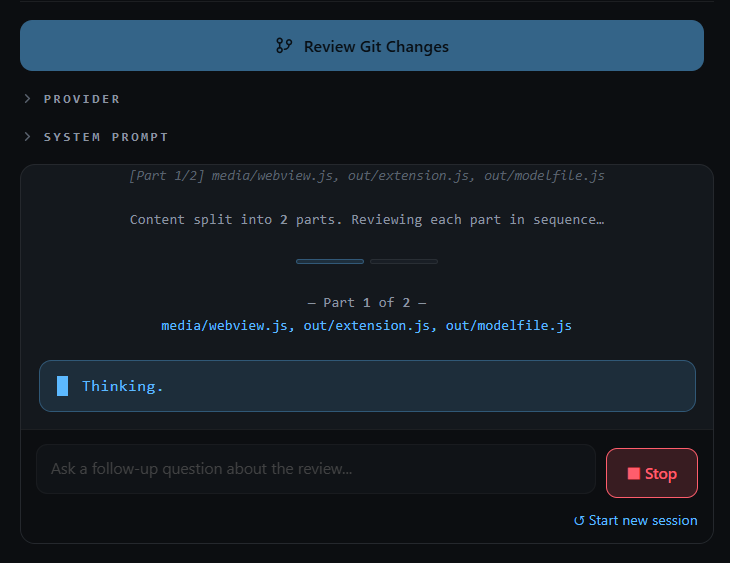Image resolution: width=730 pixels, height=563 pixels.
Task: Open the SYSTEM PROMPT section label
Action: pos(106,137)
